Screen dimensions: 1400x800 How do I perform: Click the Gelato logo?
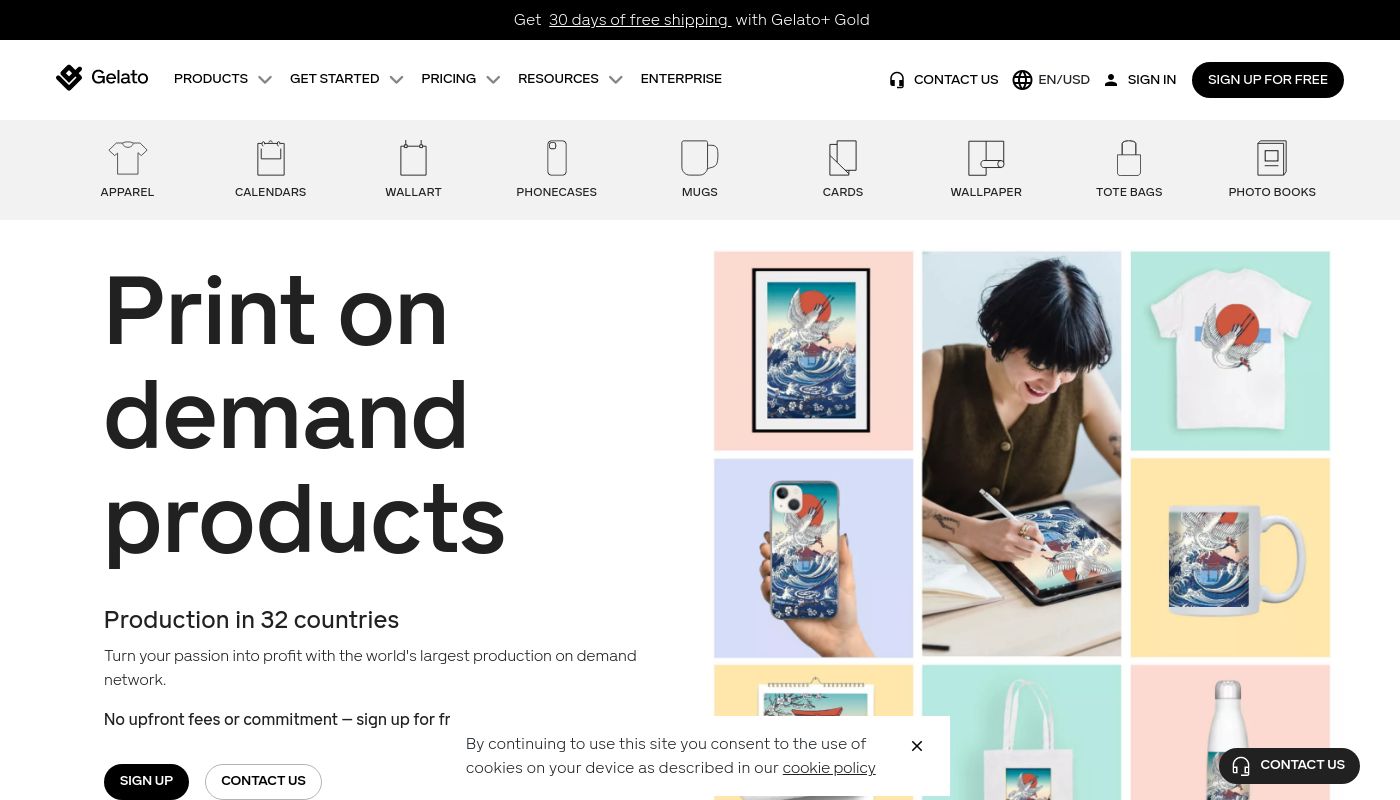click(x=102, y=78)
